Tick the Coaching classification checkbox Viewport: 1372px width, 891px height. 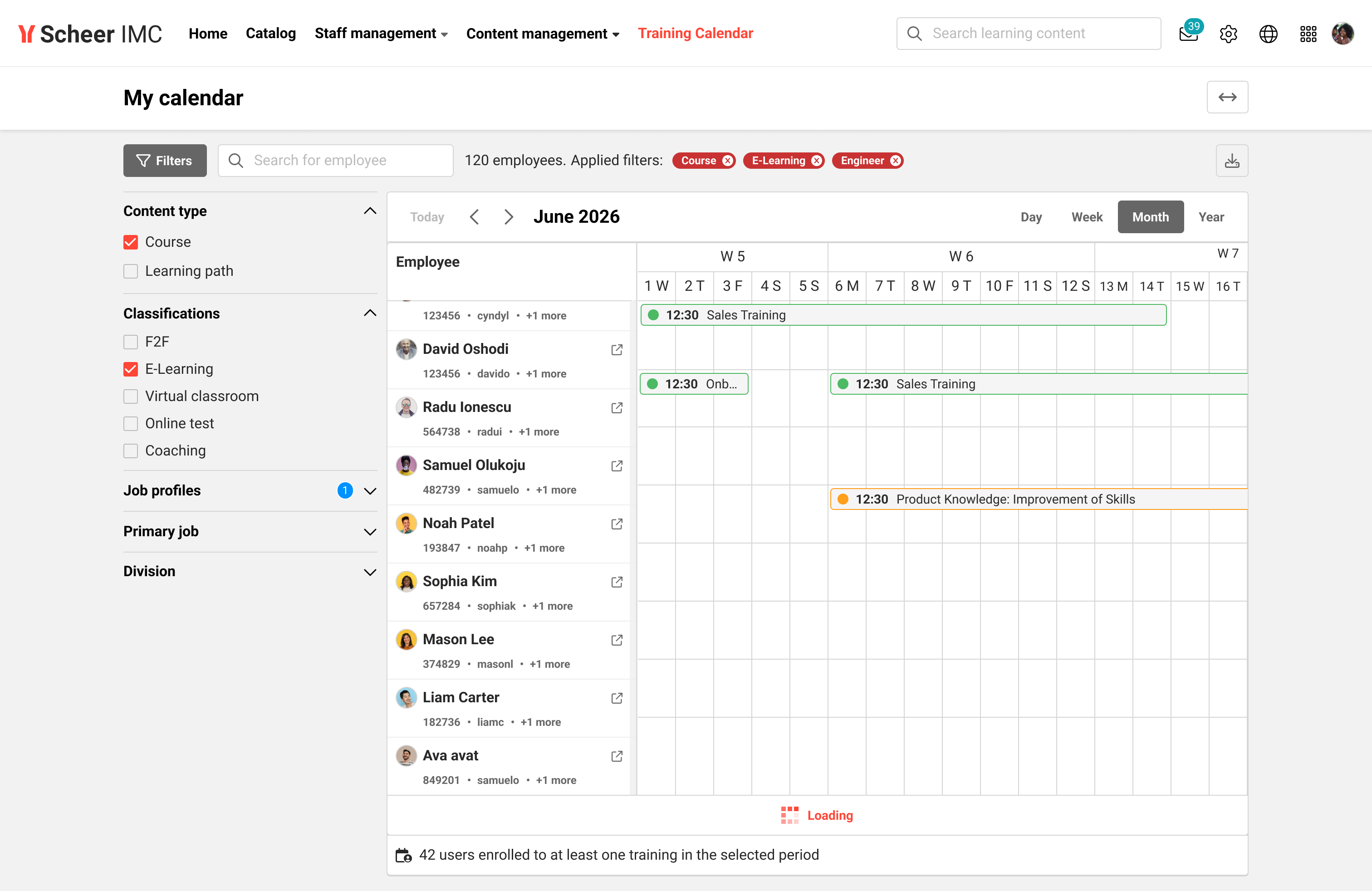[x=131, y=450]
